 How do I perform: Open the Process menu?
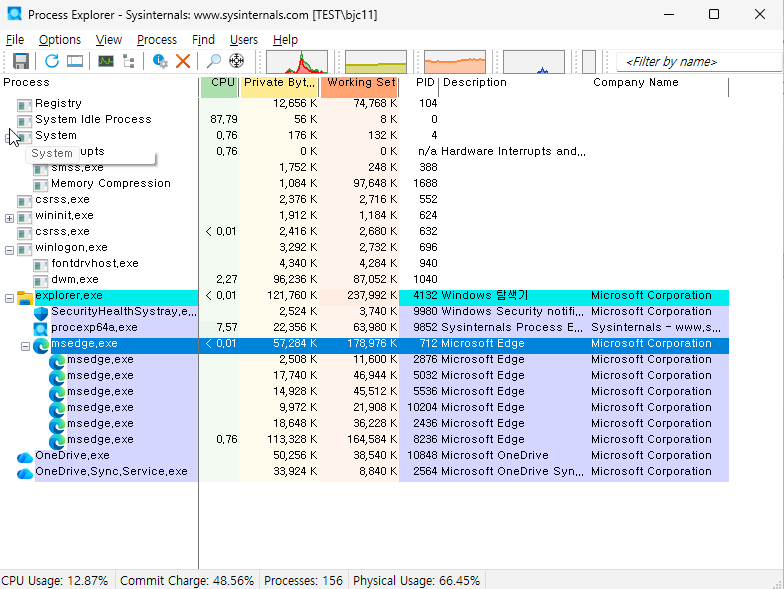[157, 39]
